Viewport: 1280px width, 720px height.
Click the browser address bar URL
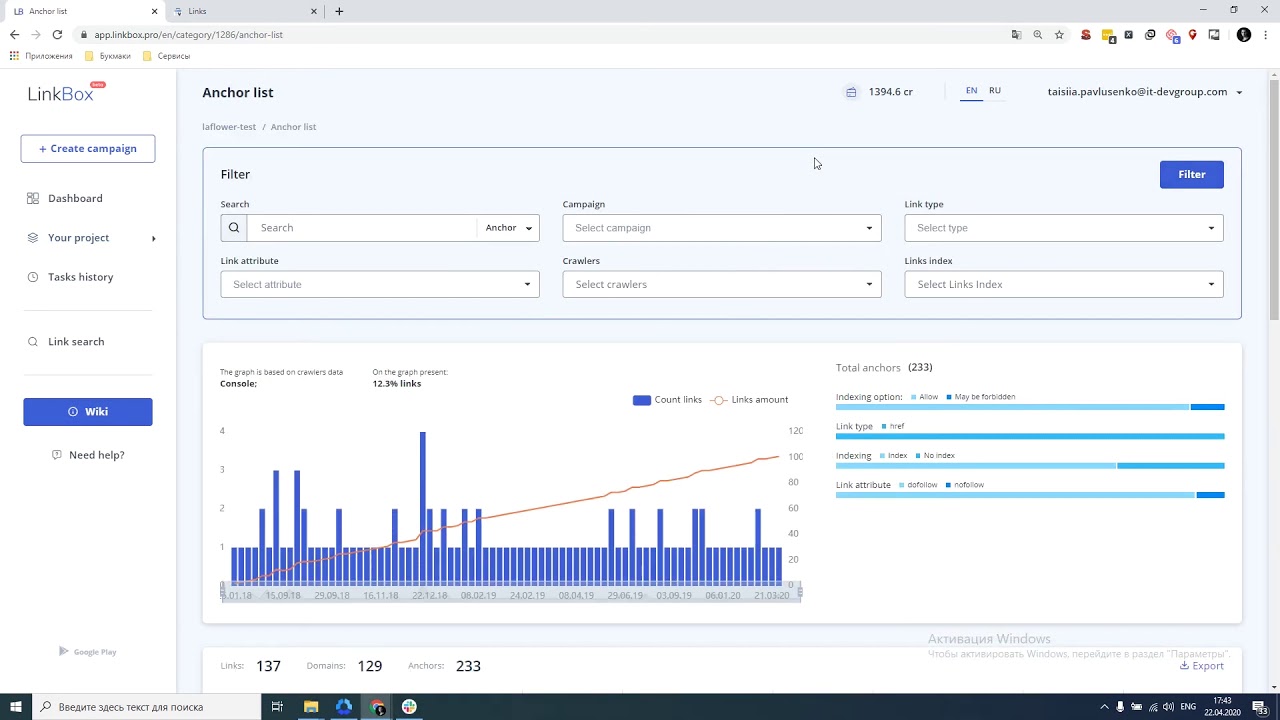[x=189, y=35]
